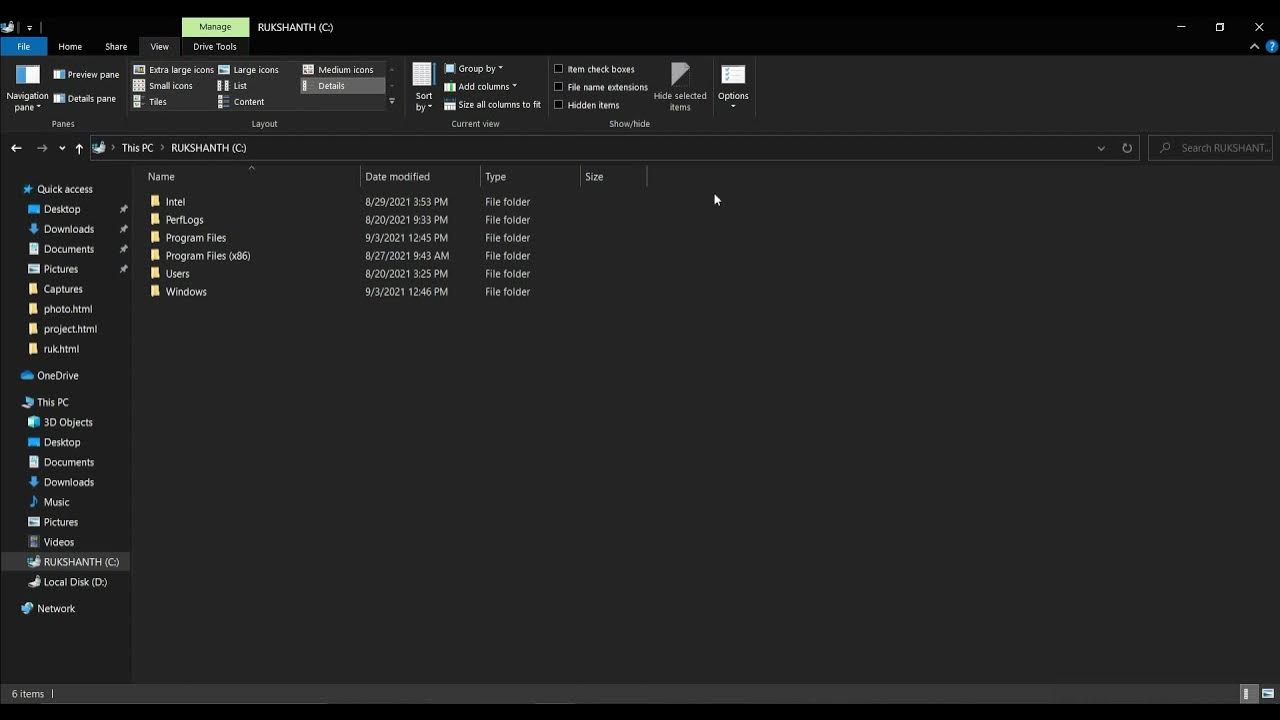
Task: Switch to Extra large icons layout
Action: [173, 70]
